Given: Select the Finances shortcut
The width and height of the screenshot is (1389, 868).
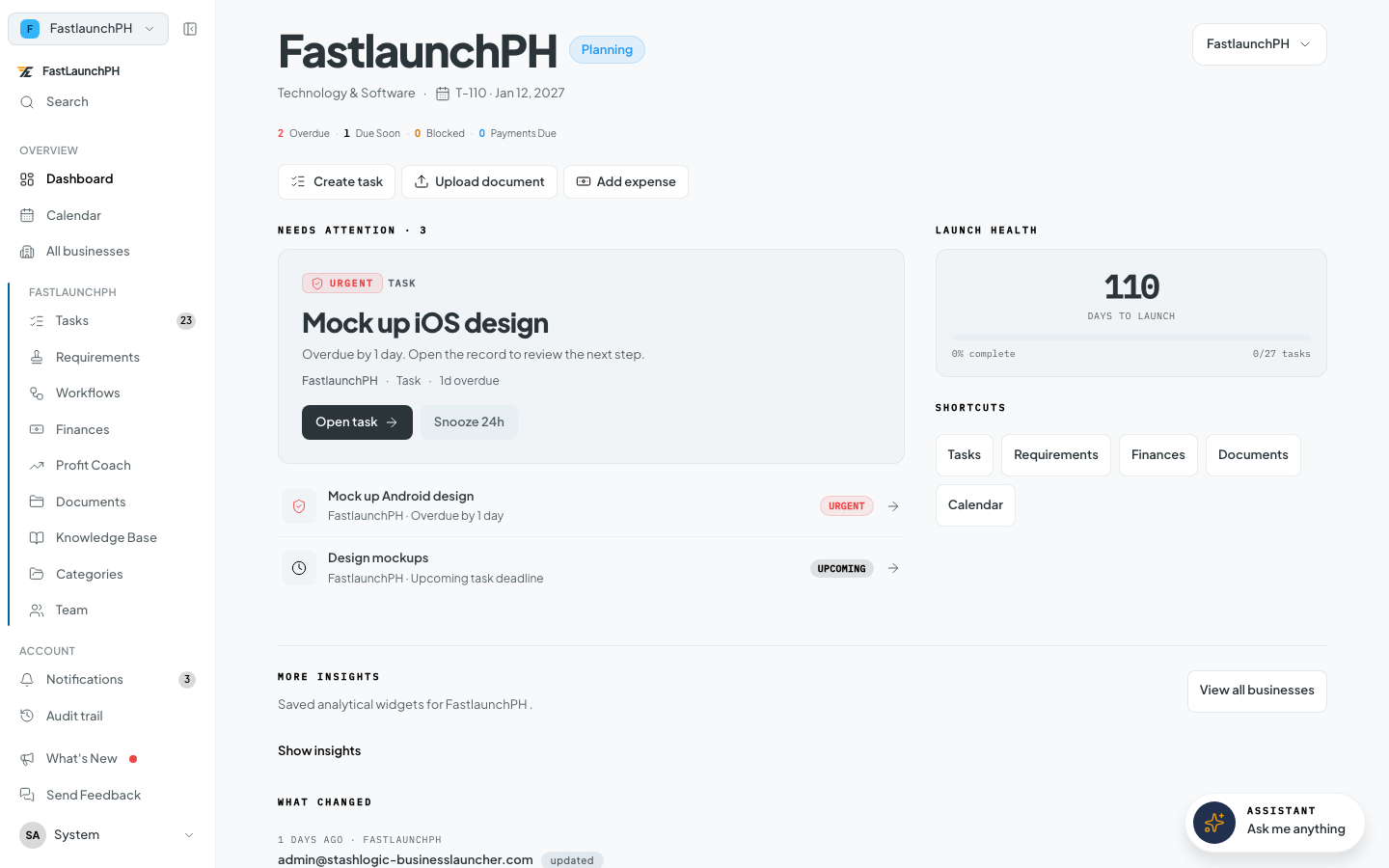Looking at the screenshot, I should pyautogui.click(x=1157, y=455).
